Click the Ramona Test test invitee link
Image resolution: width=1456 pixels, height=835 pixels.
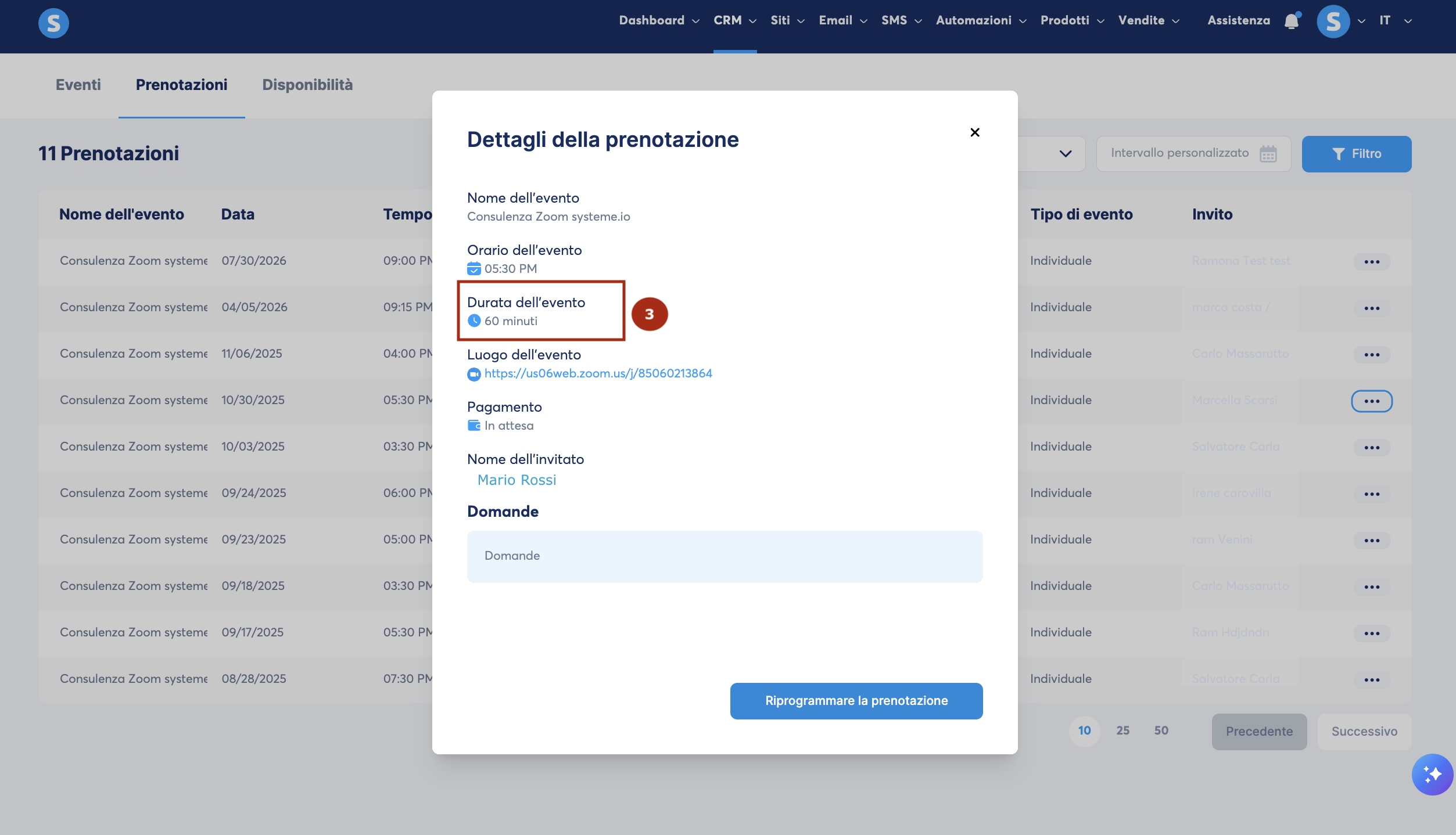[x=1240, y=261]
